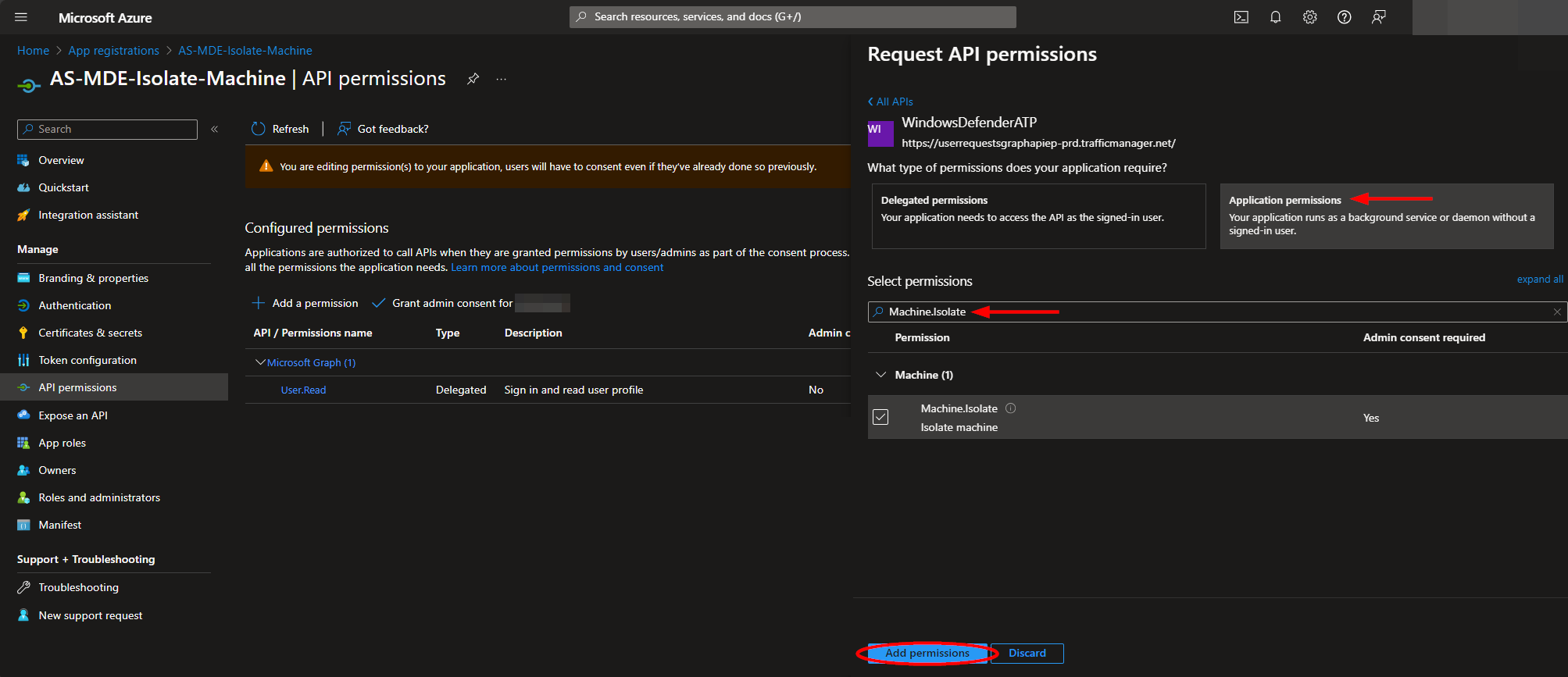
Task: Click the left menu Search box
Action: point(107,129)
